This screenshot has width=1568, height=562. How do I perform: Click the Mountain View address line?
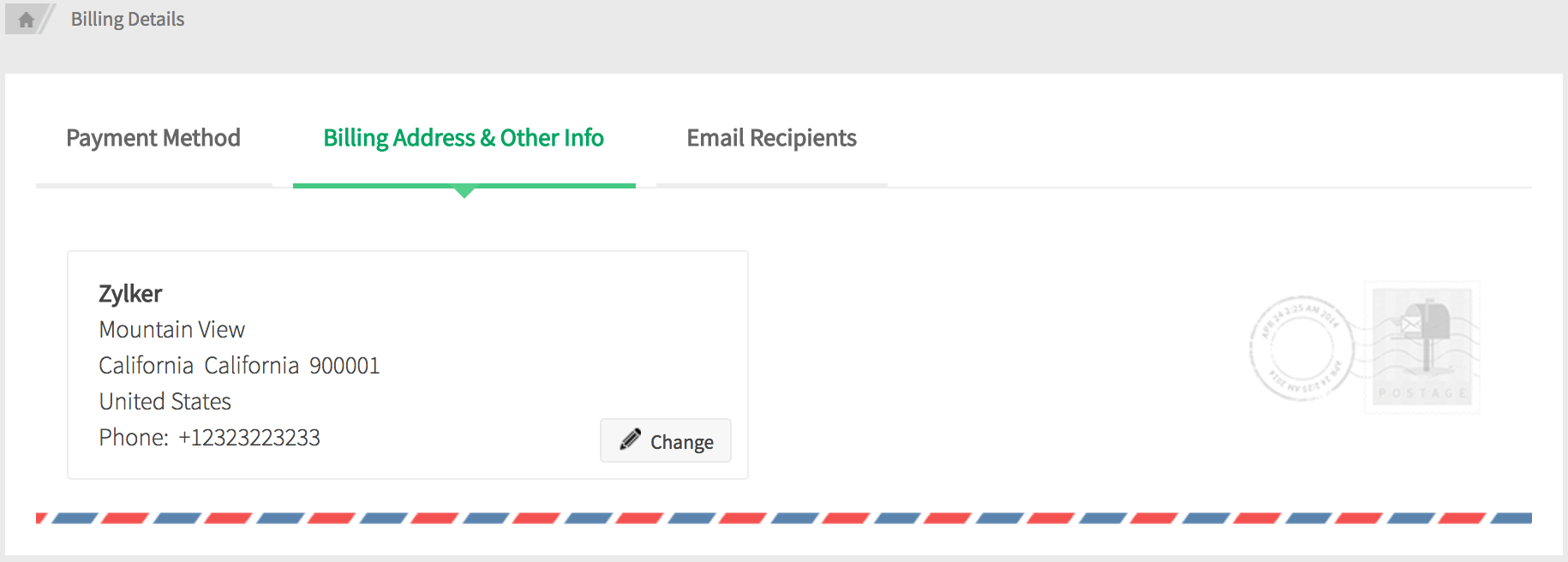click(172, 330)
